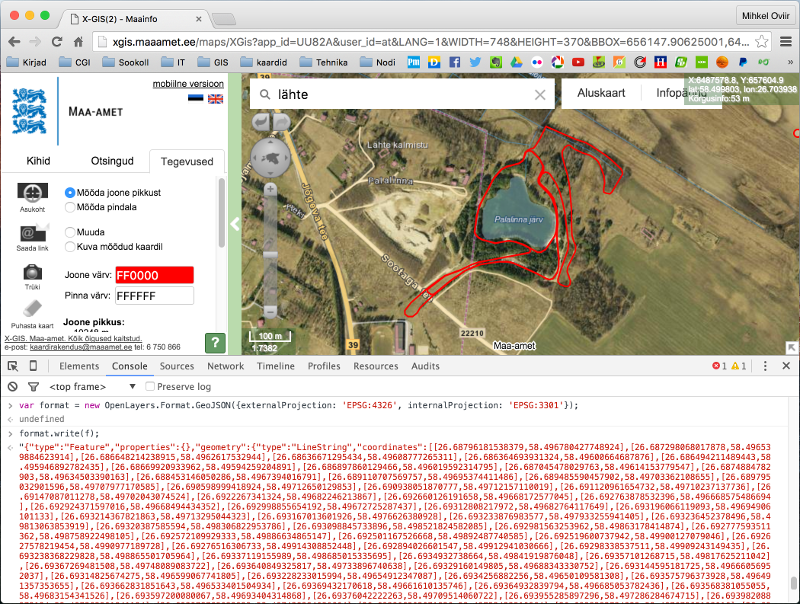Click the Joone värv red color field
Image resolution: width=800 pixels, height=604 pixels.
[x=153, y=275]
